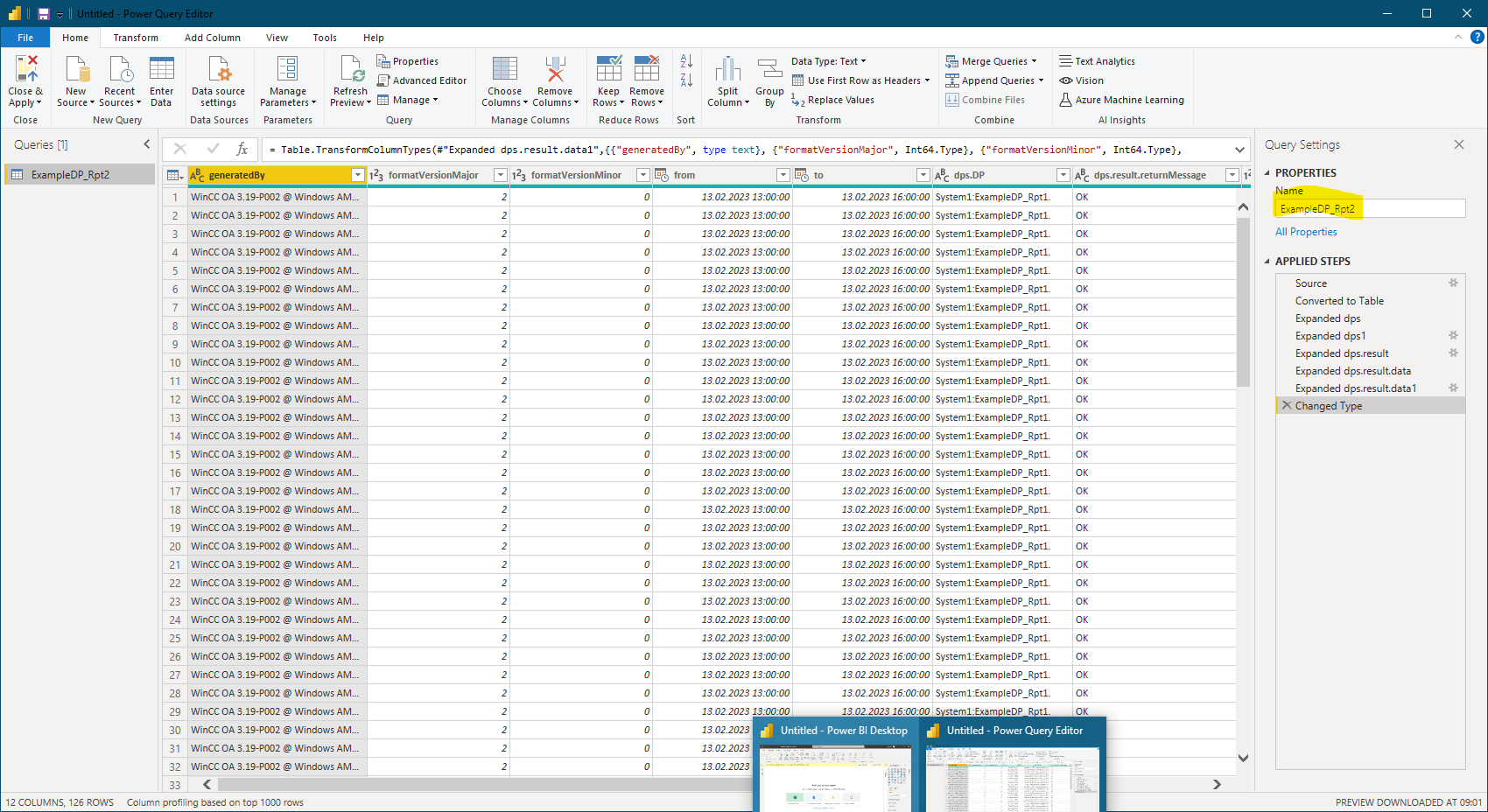Open Untitled - Power BI Desktop thumbnail

[x=836, y=765]
